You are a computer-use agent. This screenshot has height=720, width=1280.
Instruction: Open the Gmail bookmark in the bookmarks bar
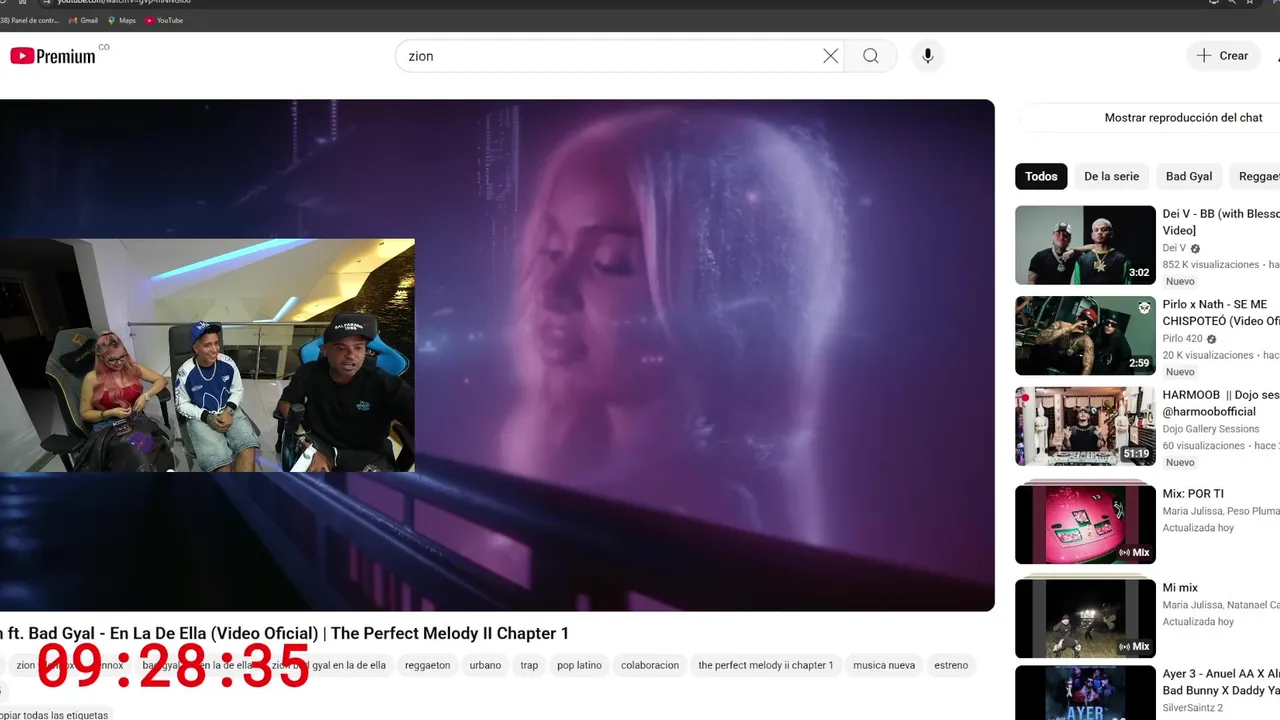pyautogui.click(x=83, y=20)
